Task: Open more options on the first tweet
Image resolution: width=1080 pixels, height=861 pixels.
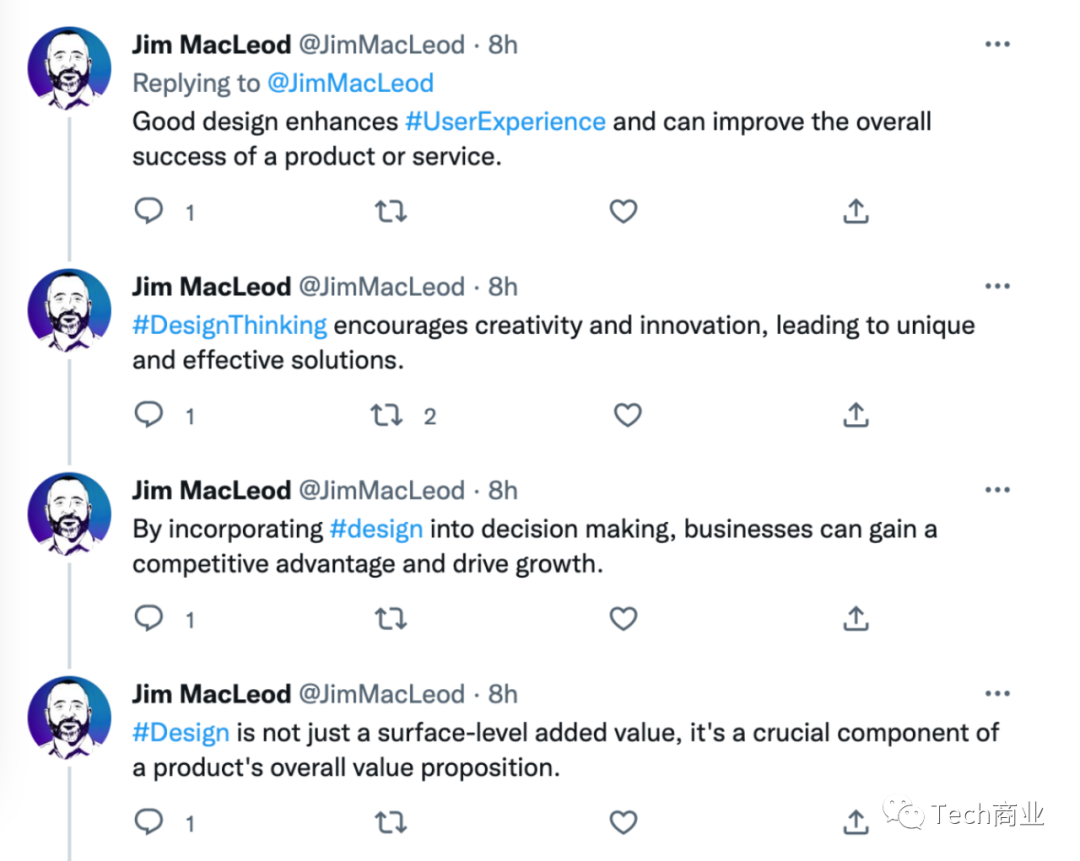Action: pyautogui.click(x=997, y=44)
